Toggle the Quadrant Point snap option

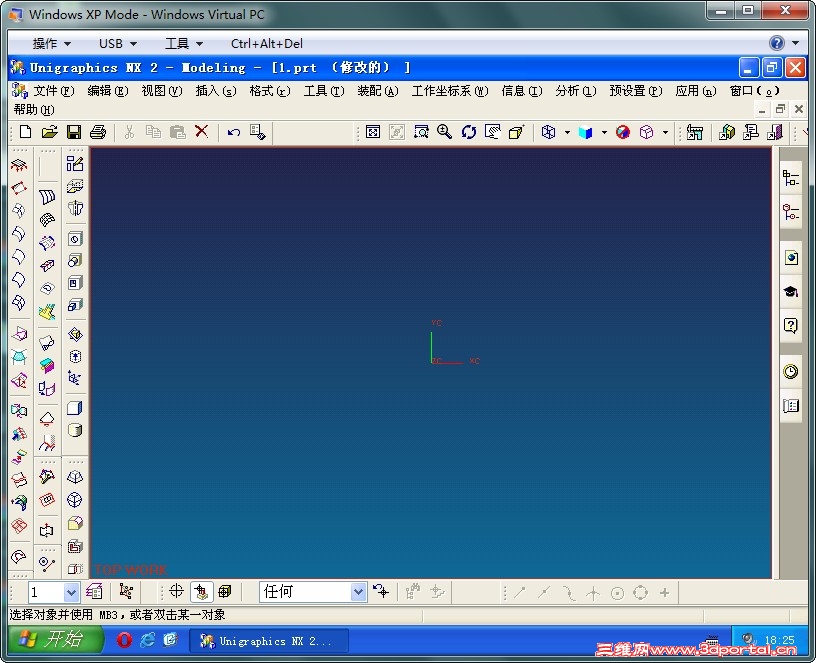(641, 593)
